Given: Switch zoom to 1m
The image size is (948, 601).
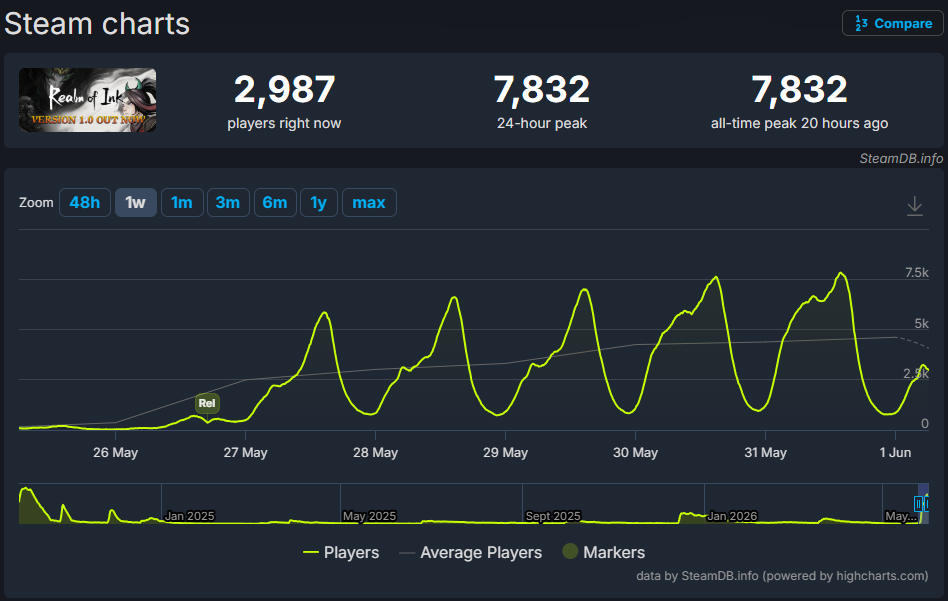Looking at the screenshot, I should 182,203.
